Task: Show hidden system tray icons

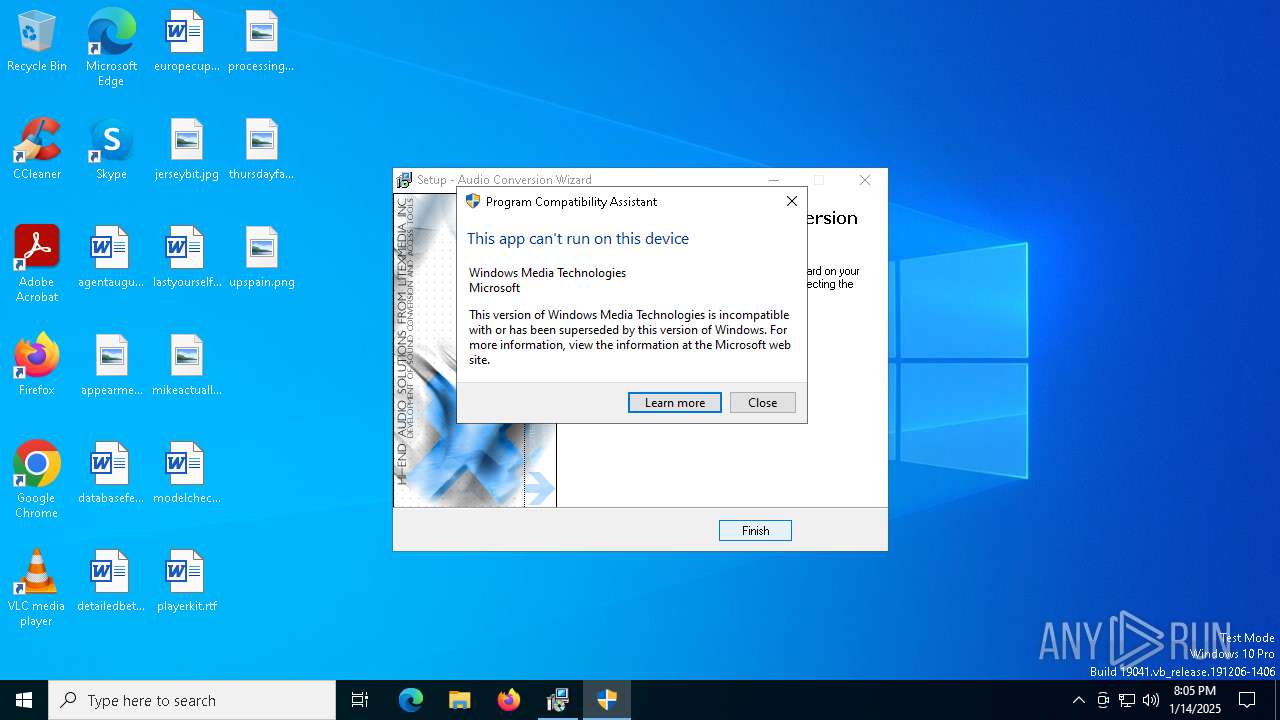Action: pyautogui.click(x=1078, y=700)
